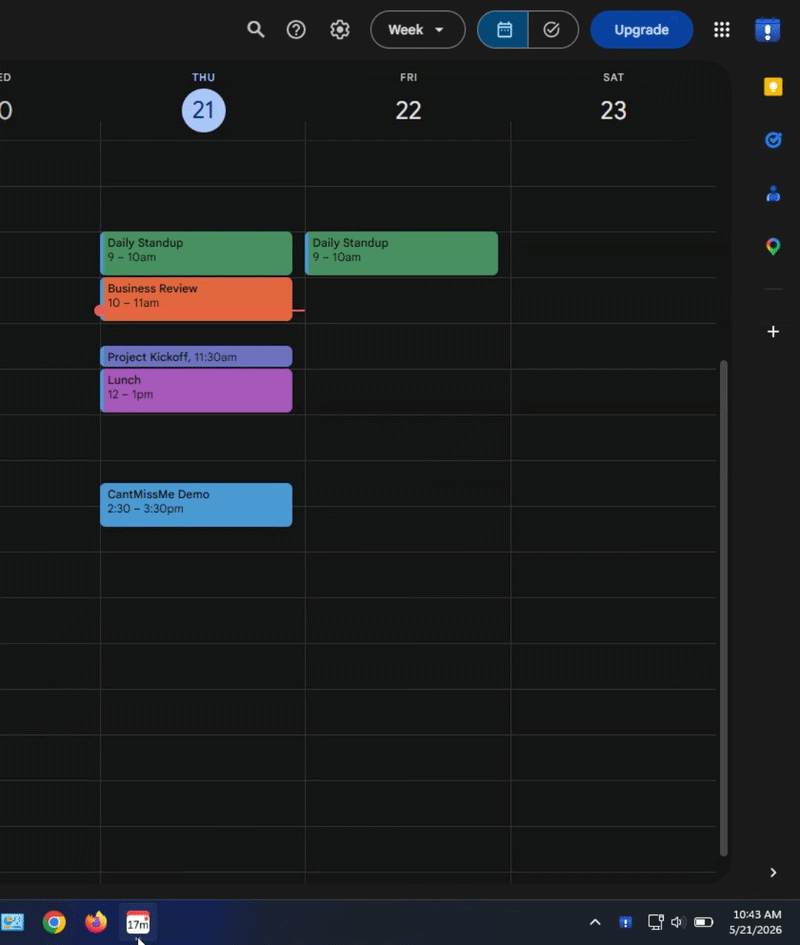Open calendar search

coord(256,30)
